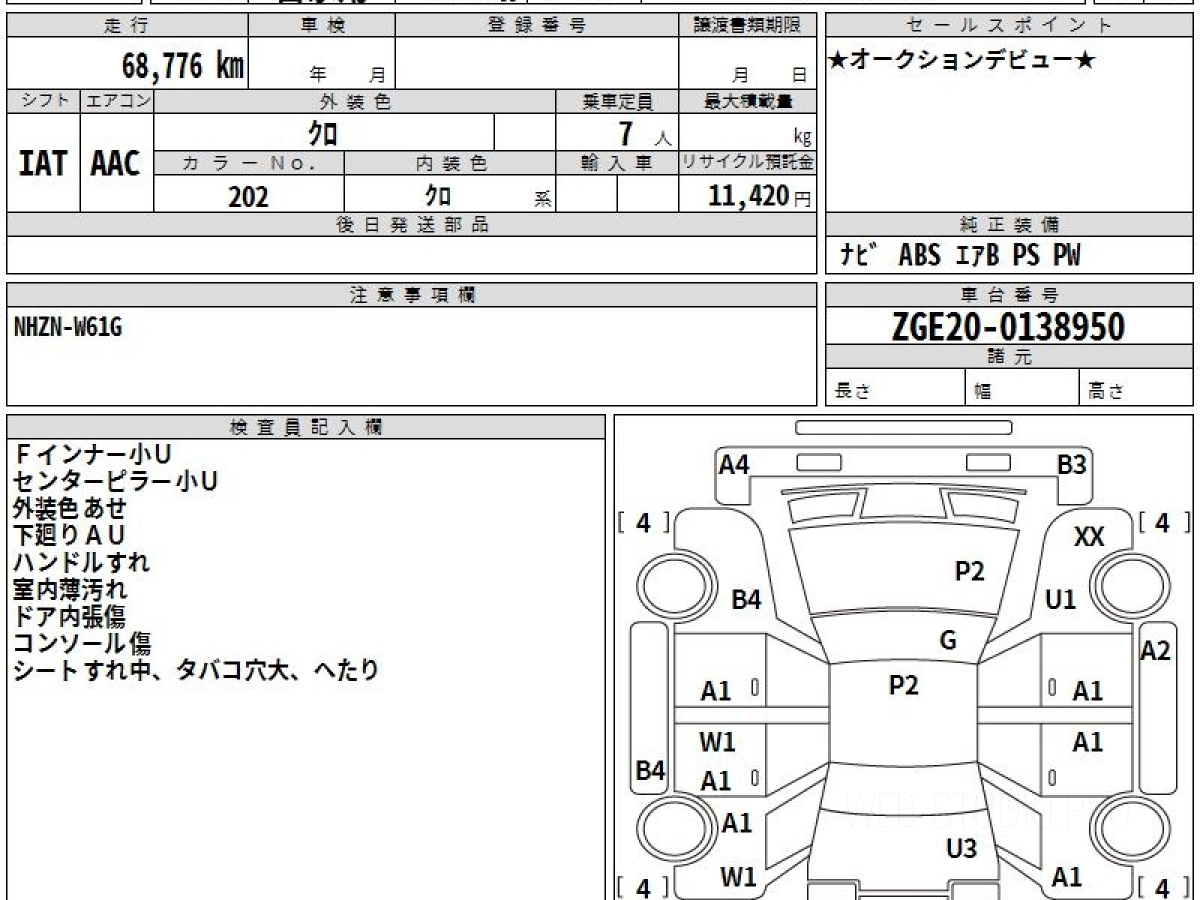This screenshot has height=900, width=1200.
Task: Select the A2 mark on the diagram
Action: [1155, 651]
